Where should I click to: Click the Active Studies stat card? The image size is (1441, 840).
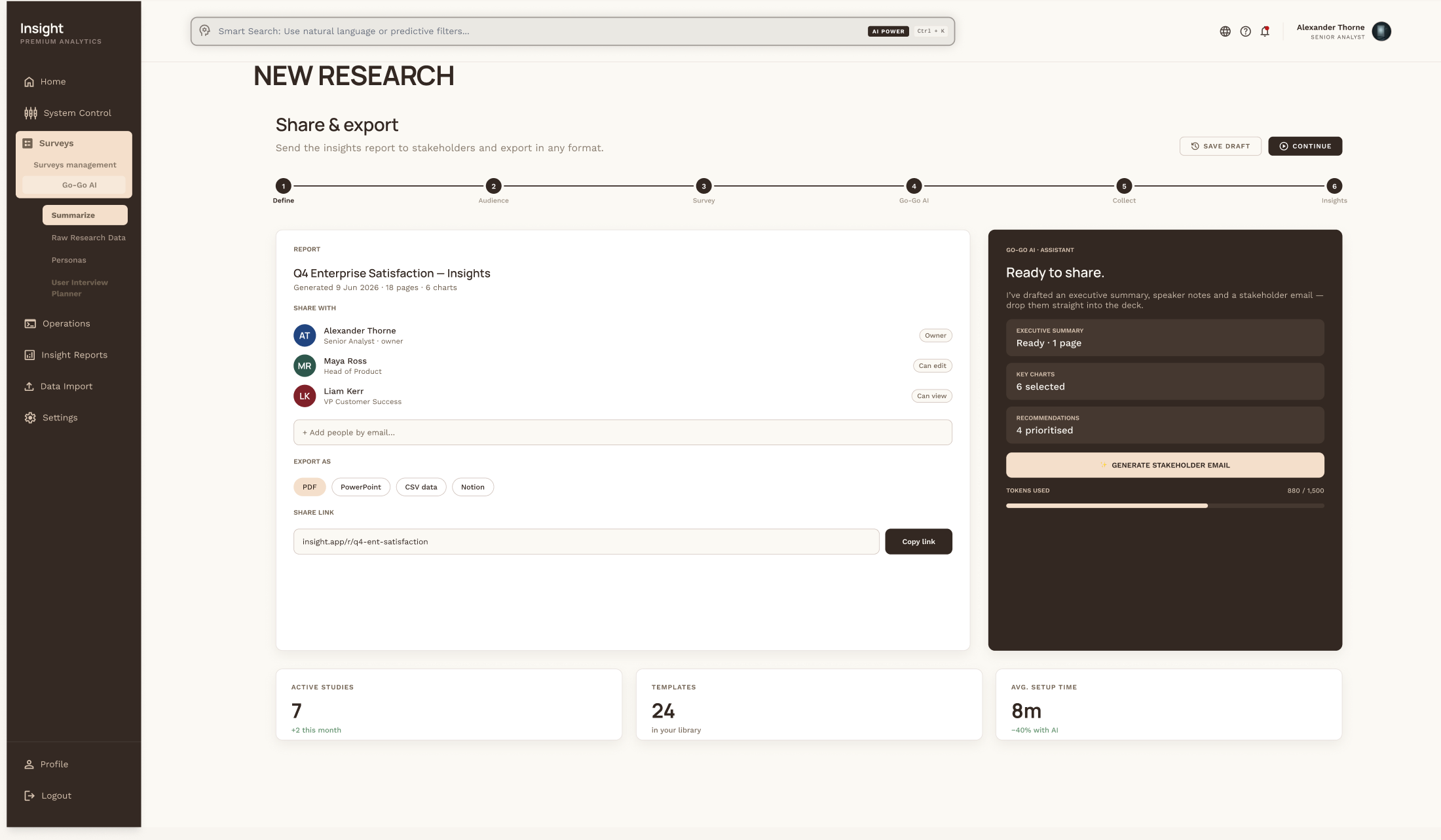(449, 704)
